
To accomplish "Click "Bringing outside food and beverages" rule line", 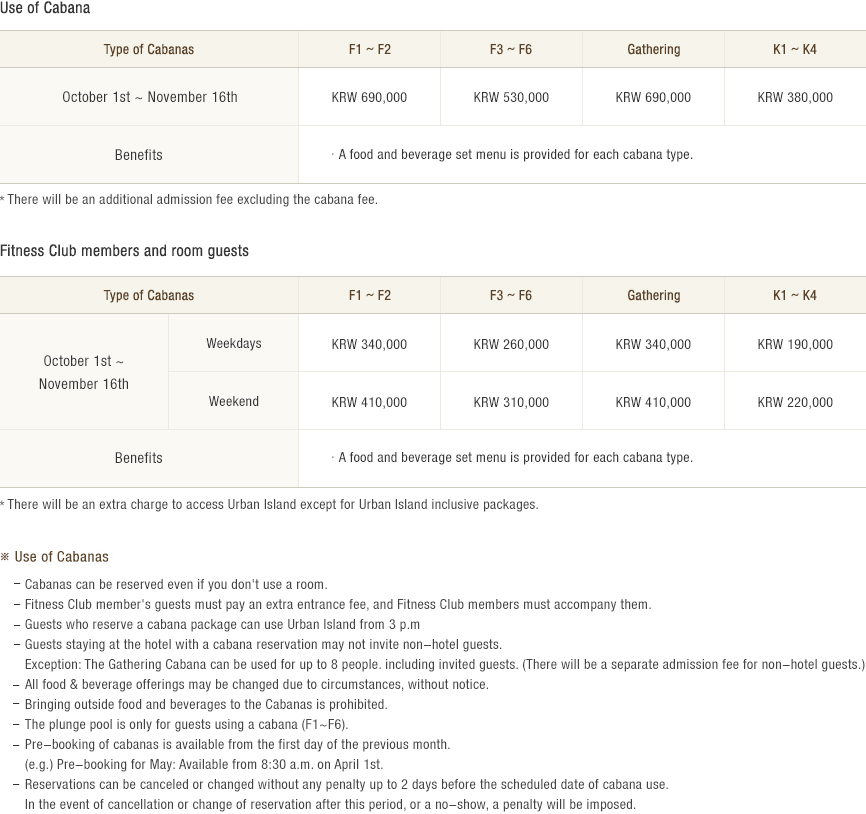I will (x=205, y=704).
